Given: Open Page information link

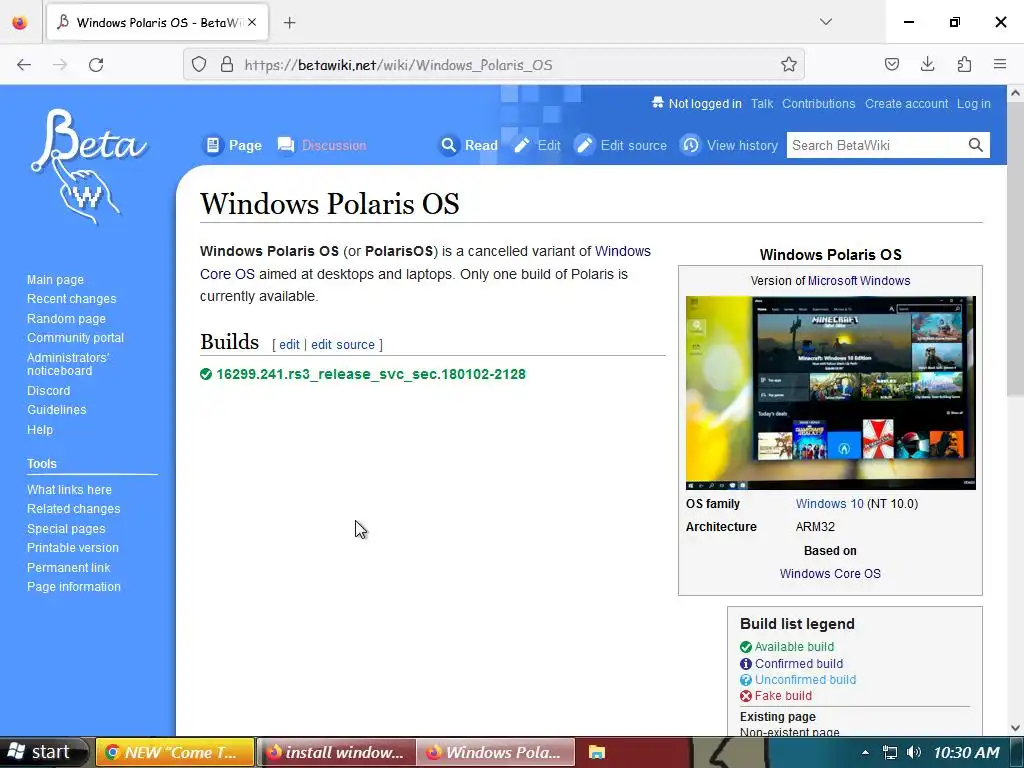Looking at the screenshot, I should click(74, 586).
